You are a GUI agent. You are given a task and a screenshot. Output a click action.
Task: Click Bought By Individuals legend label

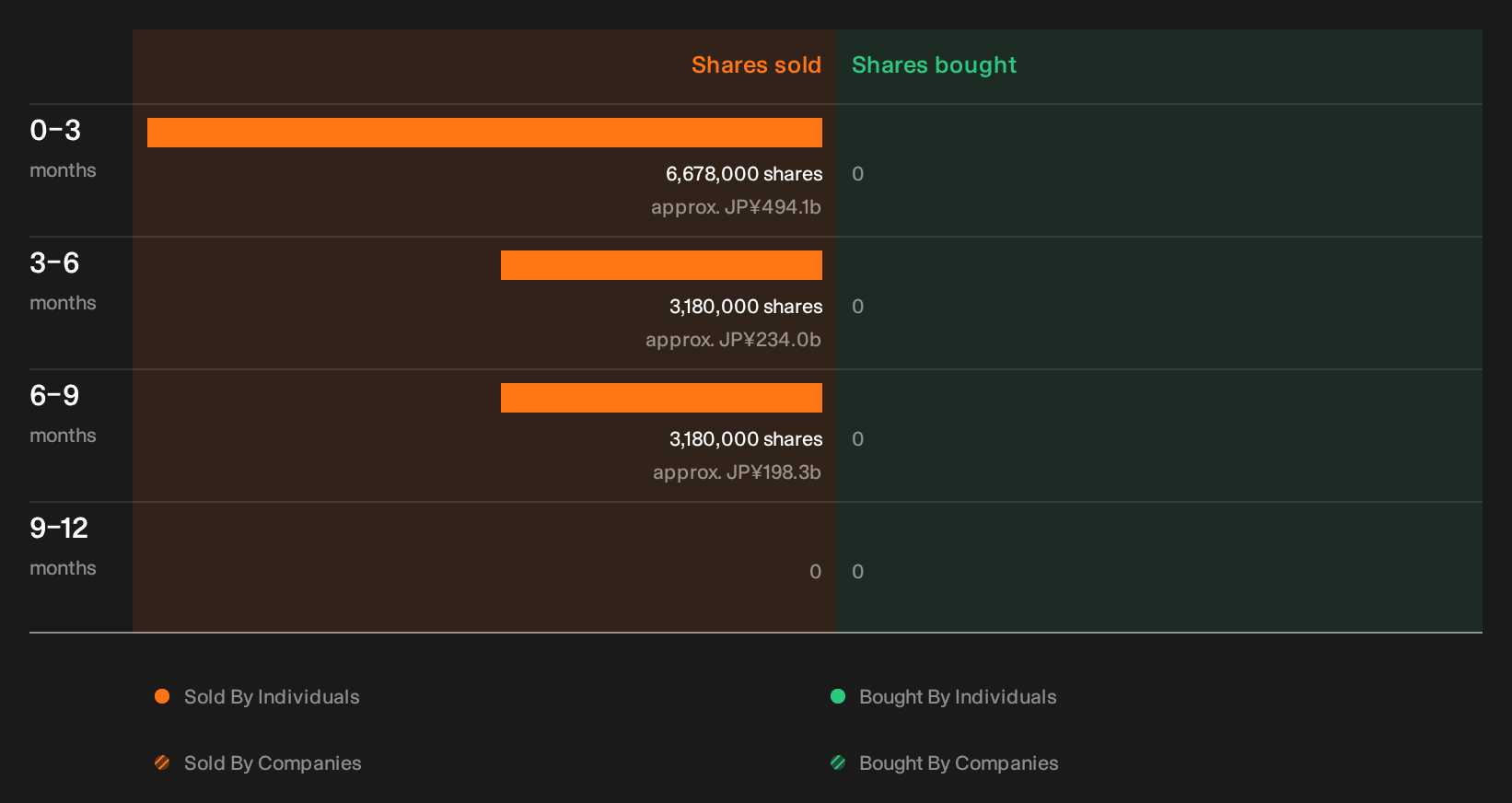tap(958, 697)
